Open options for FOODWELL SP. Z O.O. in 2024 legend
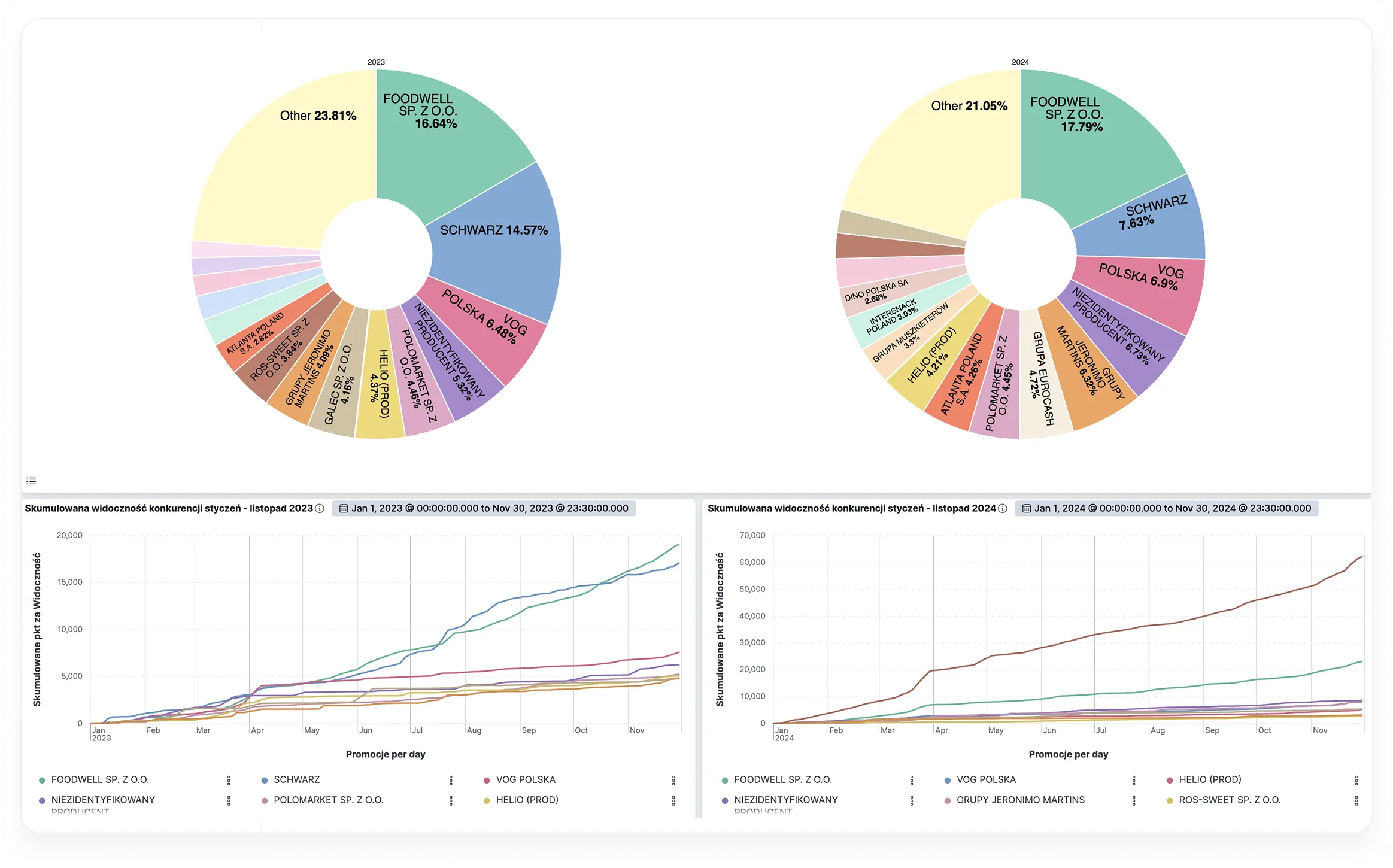 point(912,780)
